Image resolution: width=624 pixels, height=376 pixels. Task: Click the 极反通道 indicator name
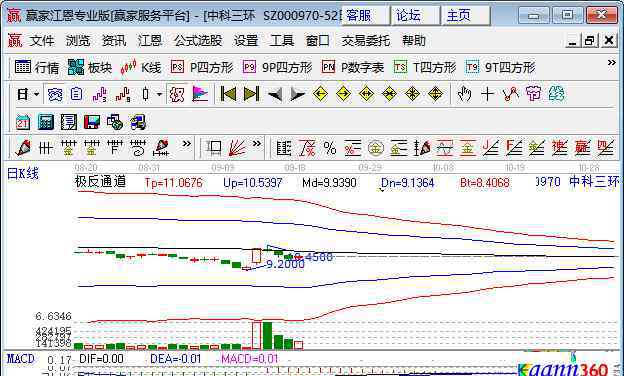pyautogui.click(x=100, y=182)
